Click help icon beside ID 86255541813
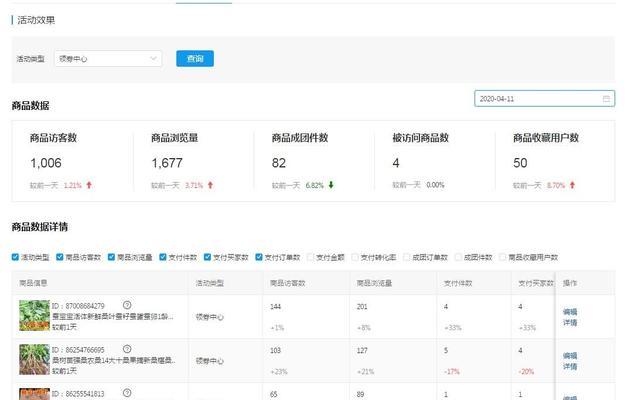 point(127,393)
